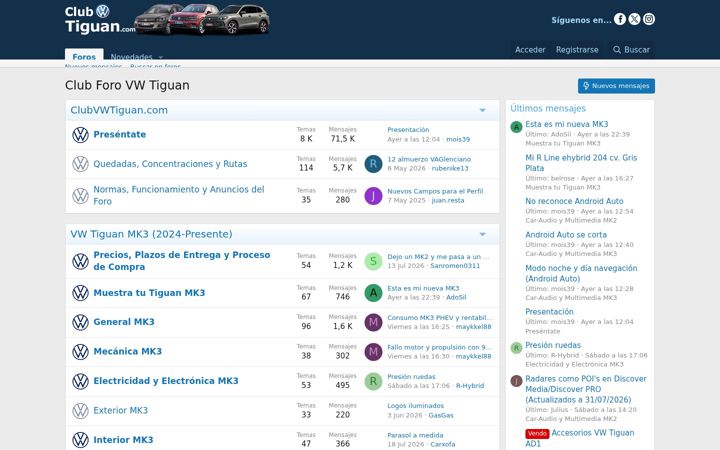This screenshot has width=720, height=450.
Task: Open Fallo motor y propulsión thread
Action: pos(439,347)
